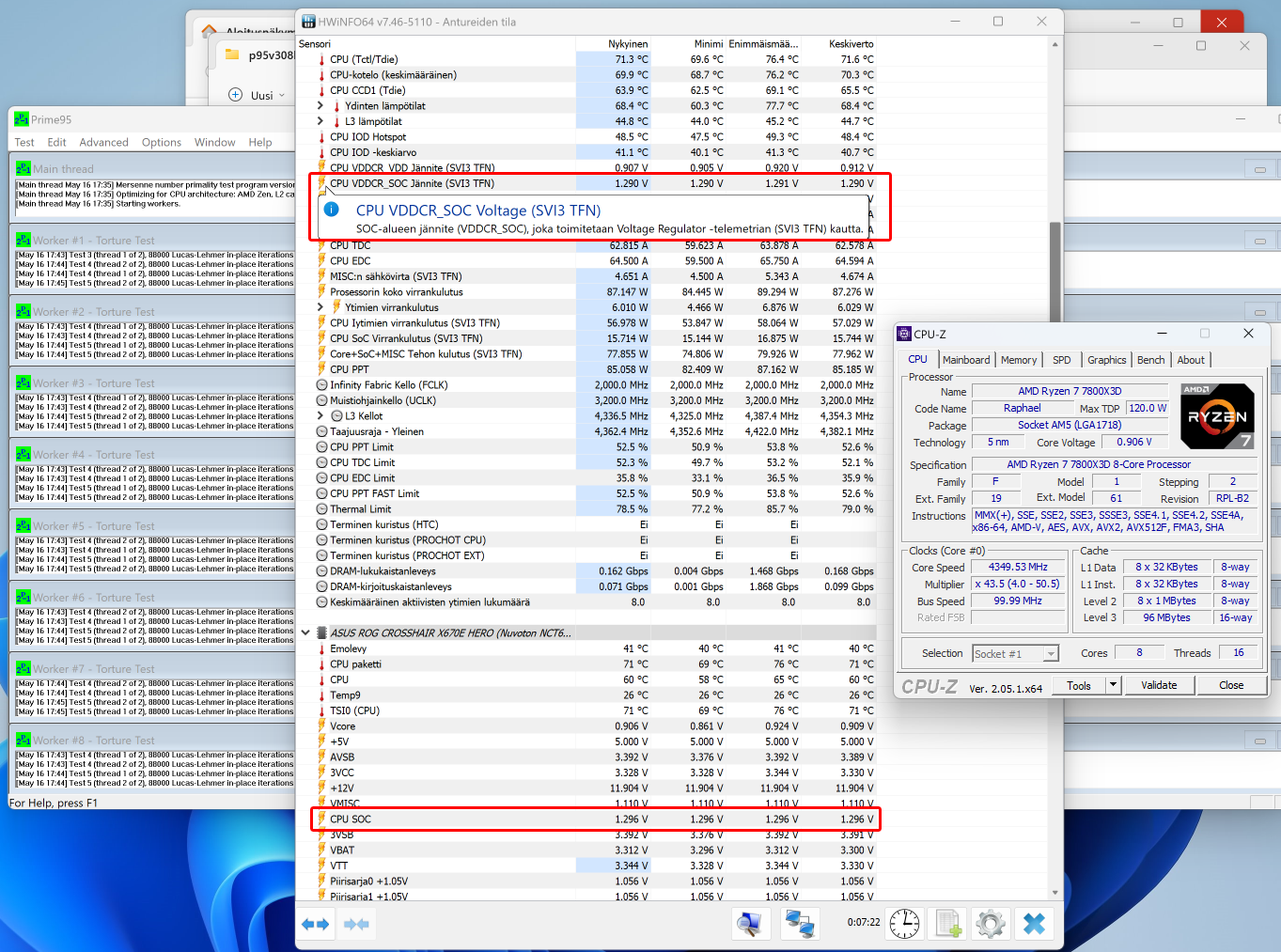Image resolution: width=1281 pixels, height=952 pixels.
Task: Switch to the Memory tab in CPU-Z
Action: tap(1019, 360)
